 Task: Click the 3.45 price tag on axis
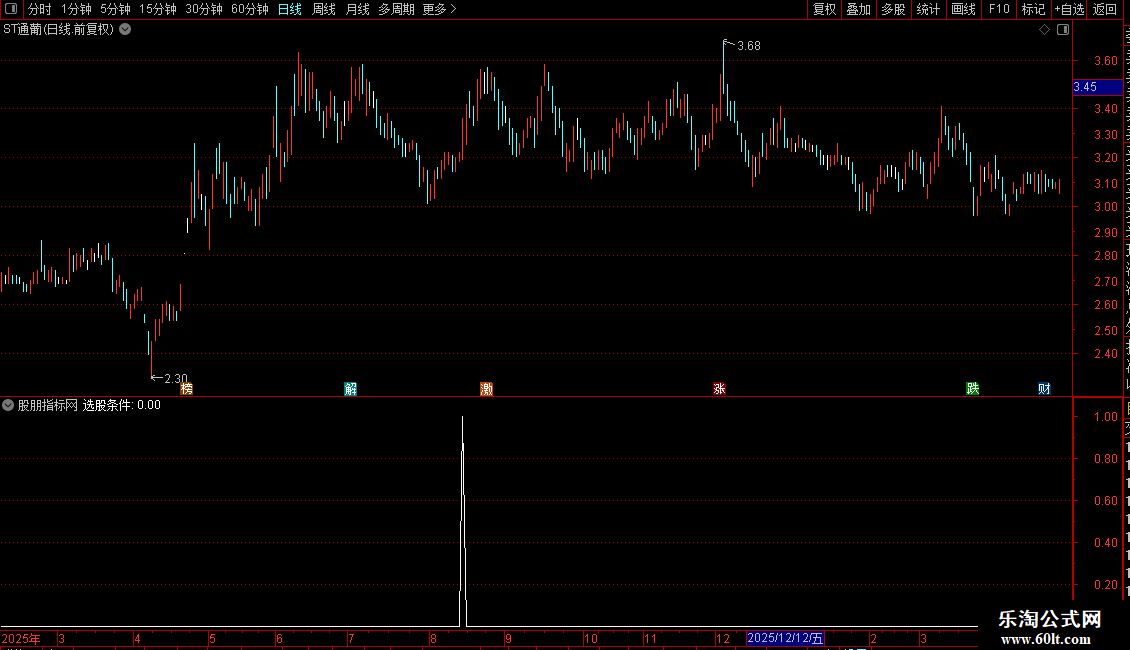coord(1097,87)
